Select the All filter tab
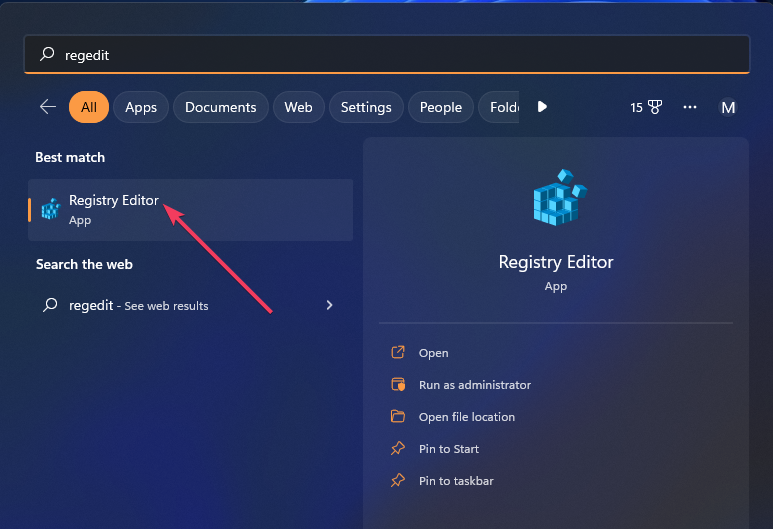The width and height of the screenshot is (773, 529). [89, 107]
